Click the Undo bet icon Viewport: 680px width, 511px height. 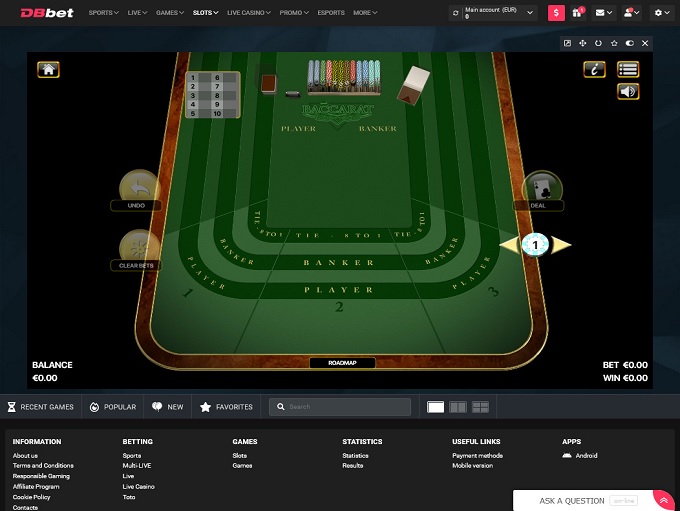coord(137,187)
